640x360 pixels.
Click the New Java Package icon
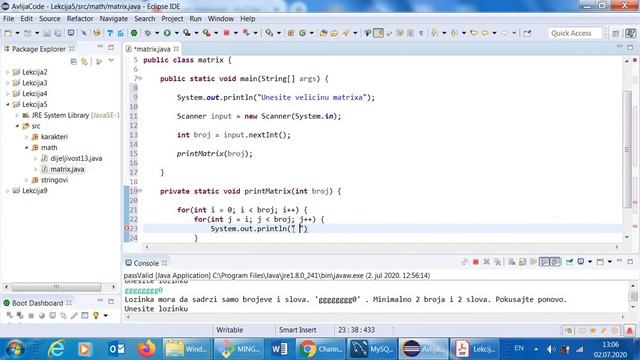291,33
